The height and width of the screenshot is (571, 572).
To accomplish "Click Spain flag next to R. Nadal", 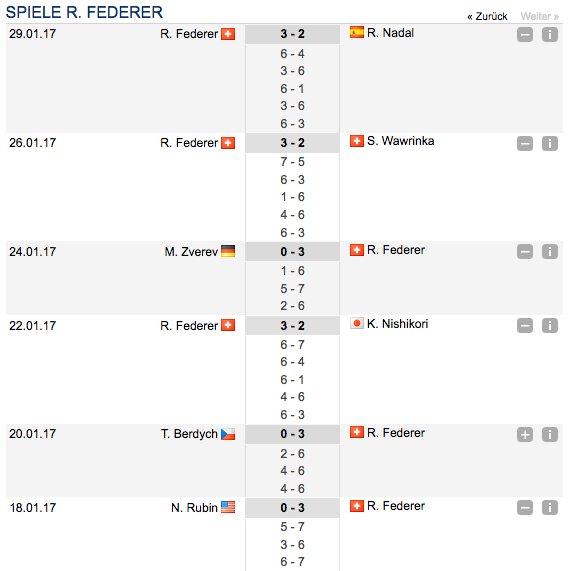I will click(x=357, y=32).
